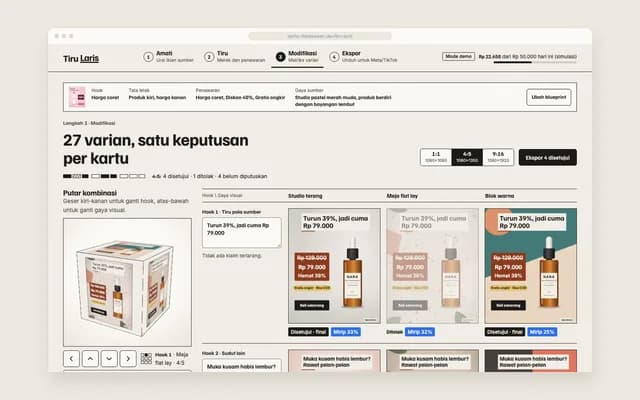Screen dimensions: 640x400
Task: Click the browser address bar
Action: (320, 36)
